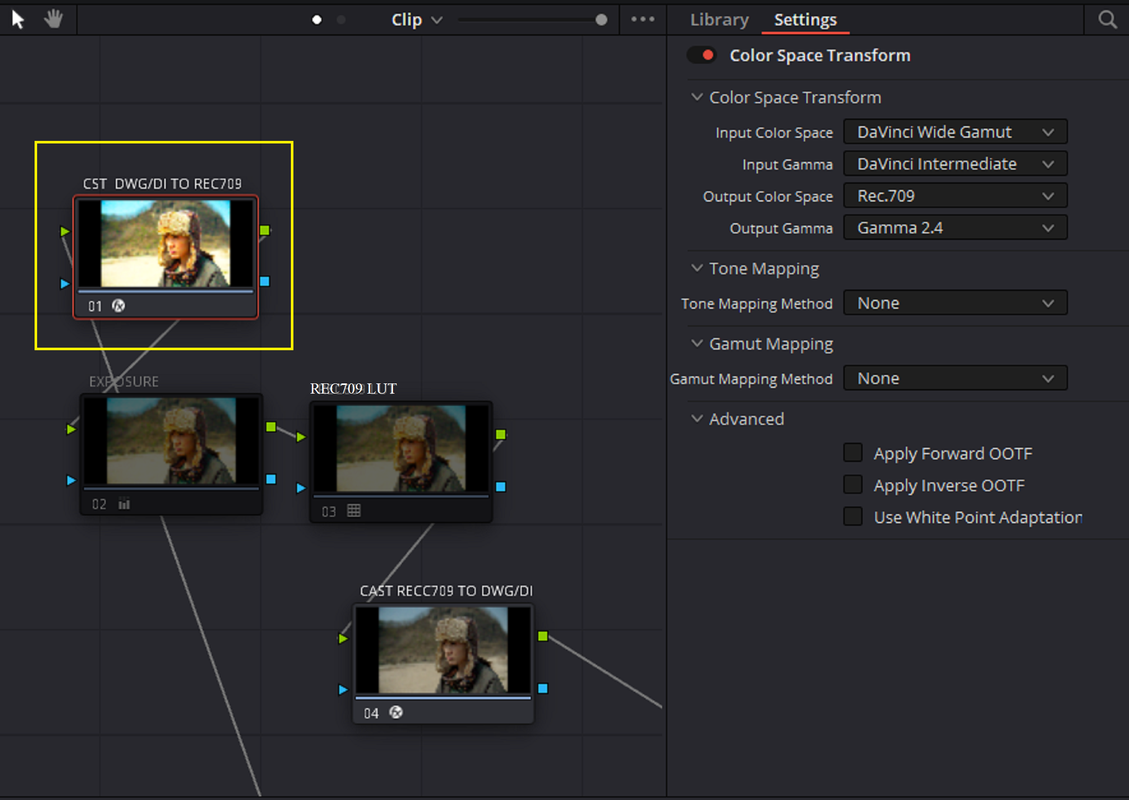Click the LUT grid icon on node 03
This screenshot has width=1129, height=800.
pos(354,511)
